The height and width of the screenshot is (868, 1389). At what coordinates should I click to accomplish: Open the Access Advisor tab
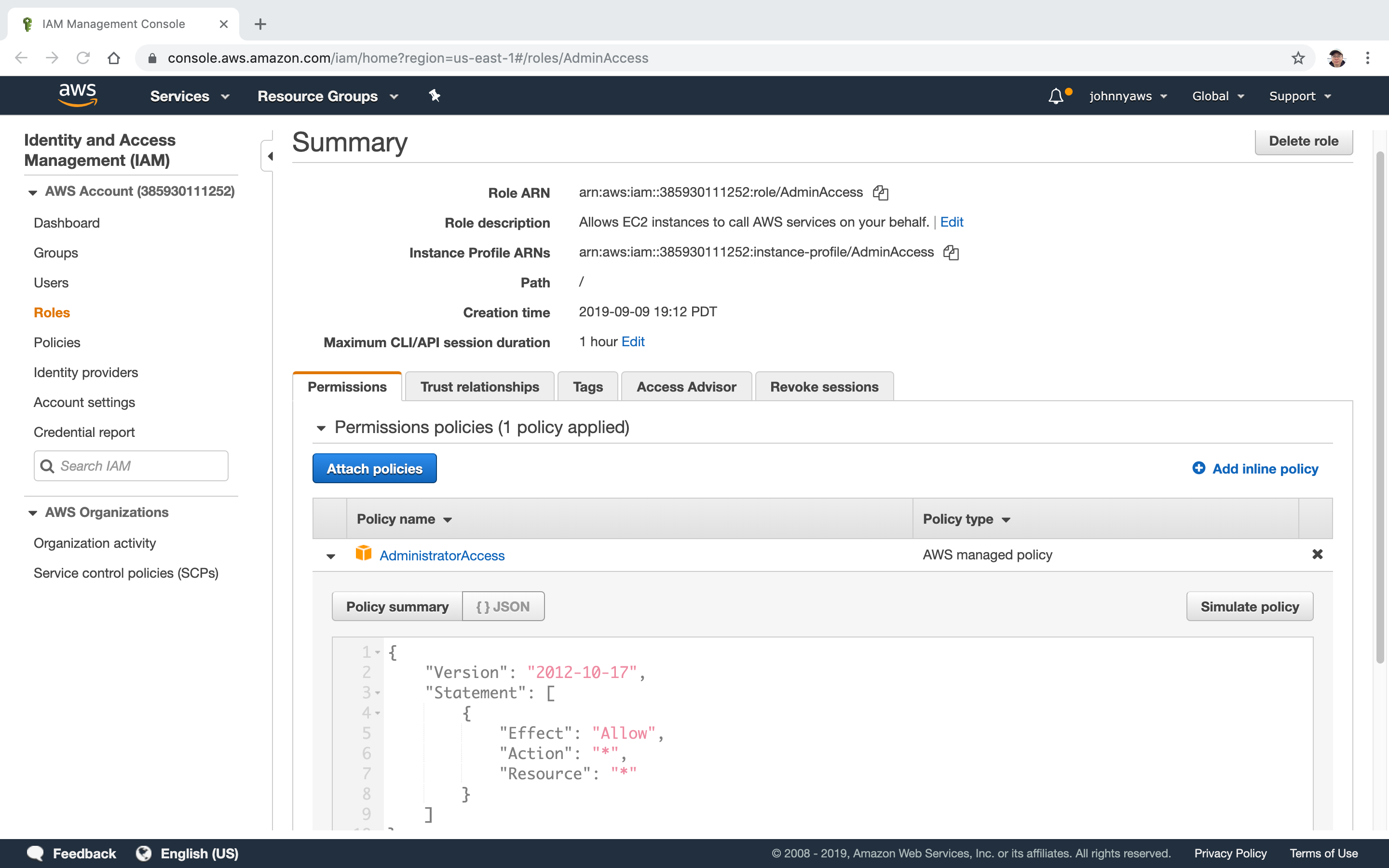pos(686,386)
